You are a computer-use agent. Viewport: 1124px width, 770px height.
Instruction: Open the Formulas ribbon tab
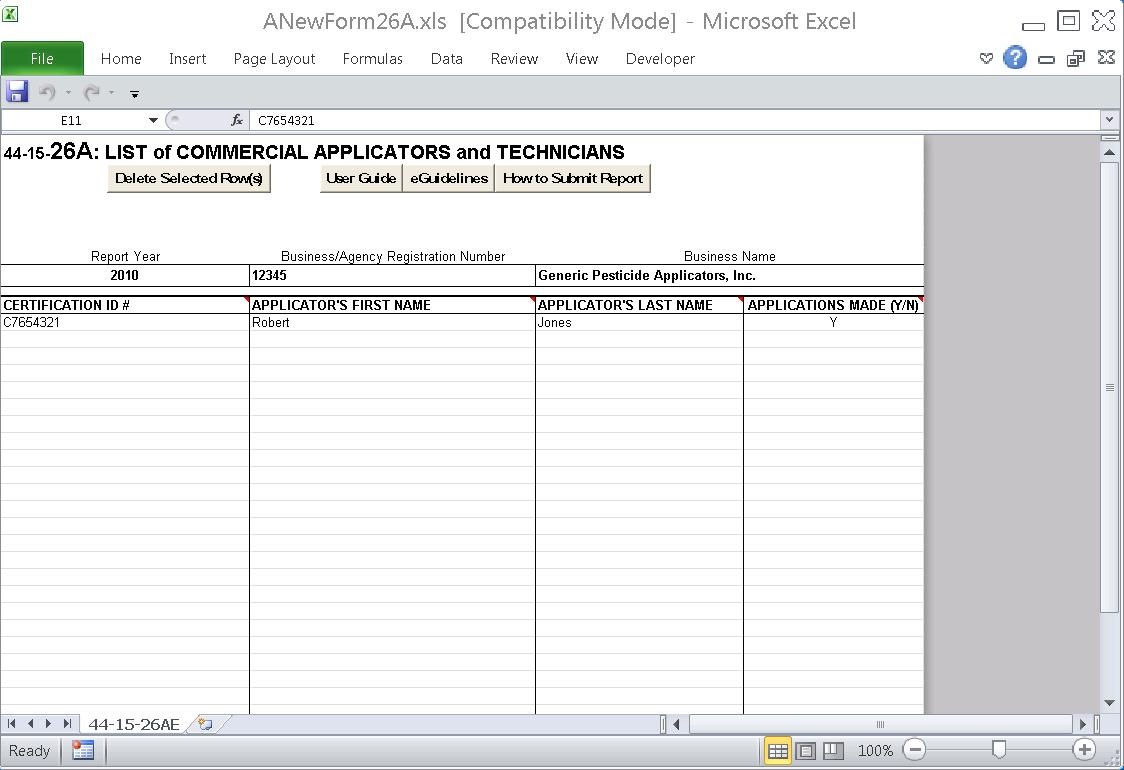point(372,59)
